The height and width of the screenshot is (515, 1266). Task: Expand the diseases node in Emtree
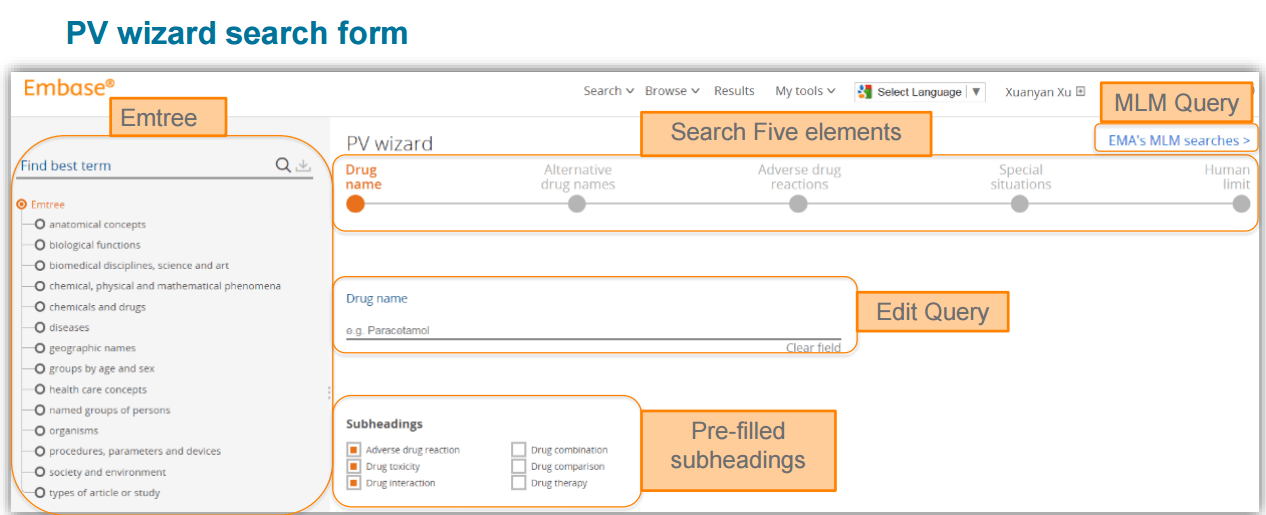pyautogui.click(x=40, y=327)
